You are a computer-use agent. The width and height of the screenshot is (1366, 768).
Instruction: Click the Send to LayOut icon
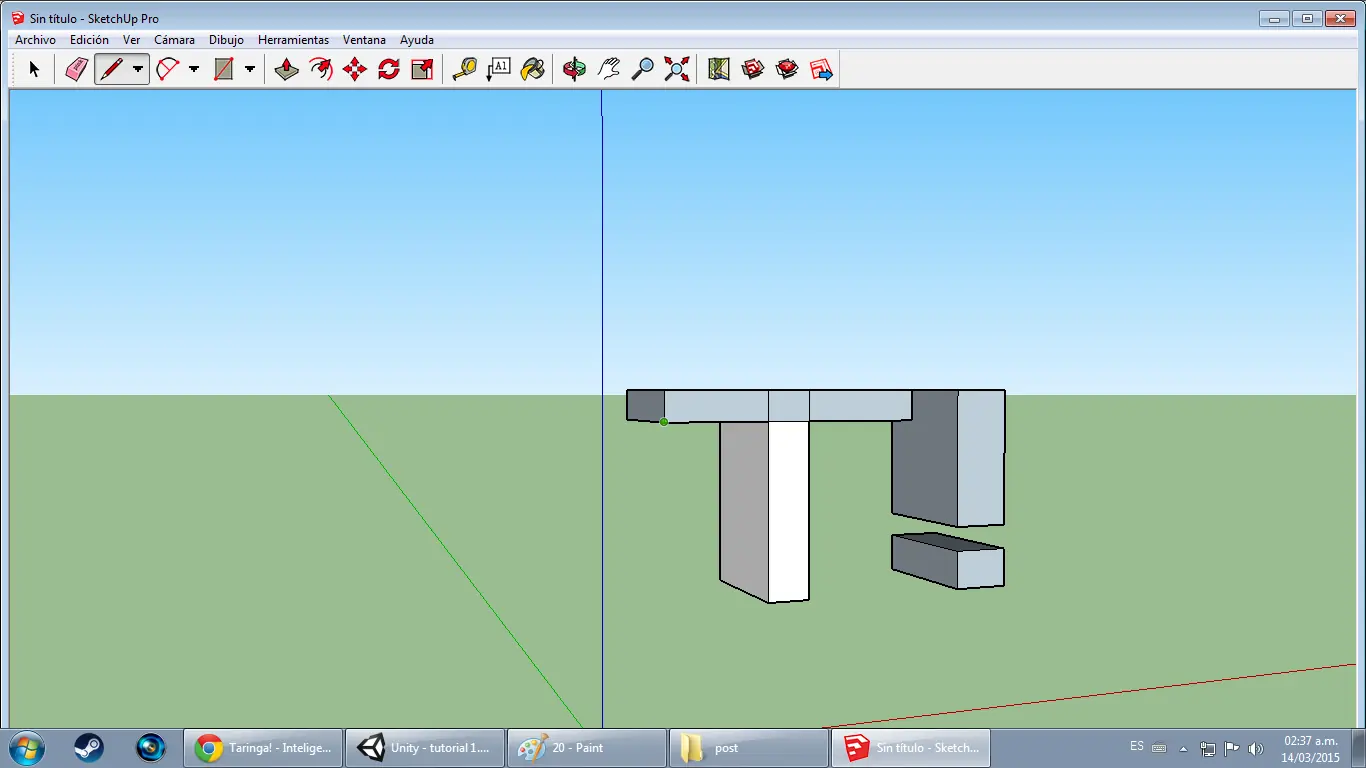pos(821,69)
